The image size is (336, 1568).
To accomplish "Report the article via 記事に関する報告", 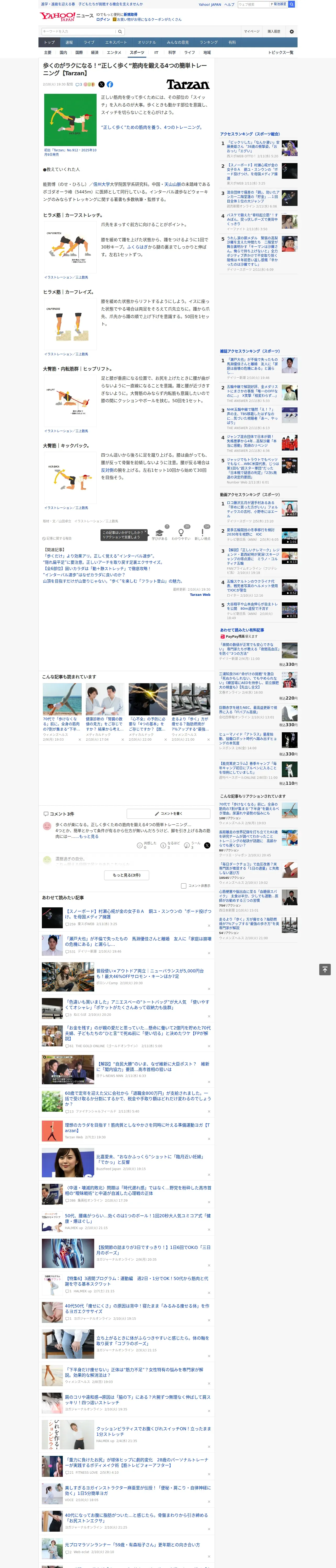I will [57, 538].
